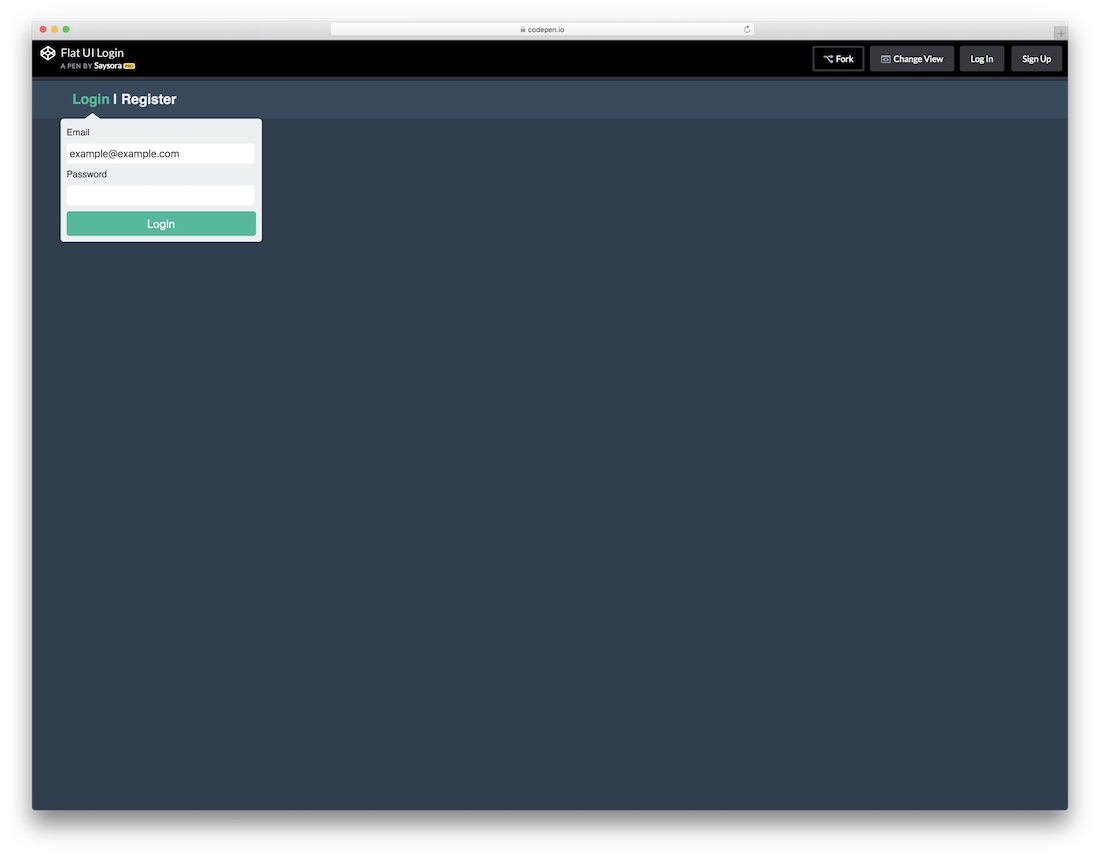Select the green Login tab heading

coord(90,99)
